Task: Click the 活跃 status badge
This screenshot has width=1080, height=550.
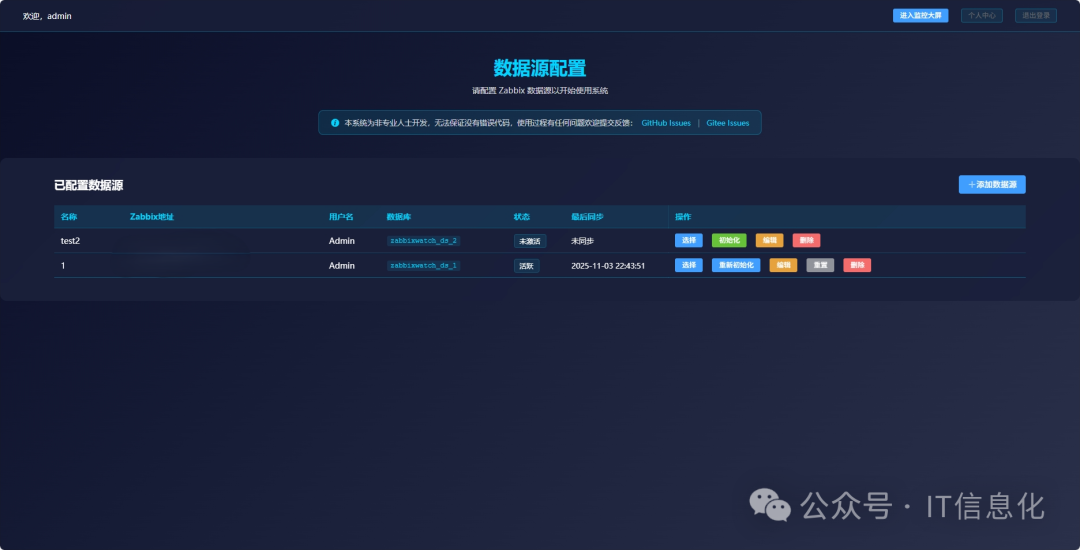Action: click(x=526, y=266)
